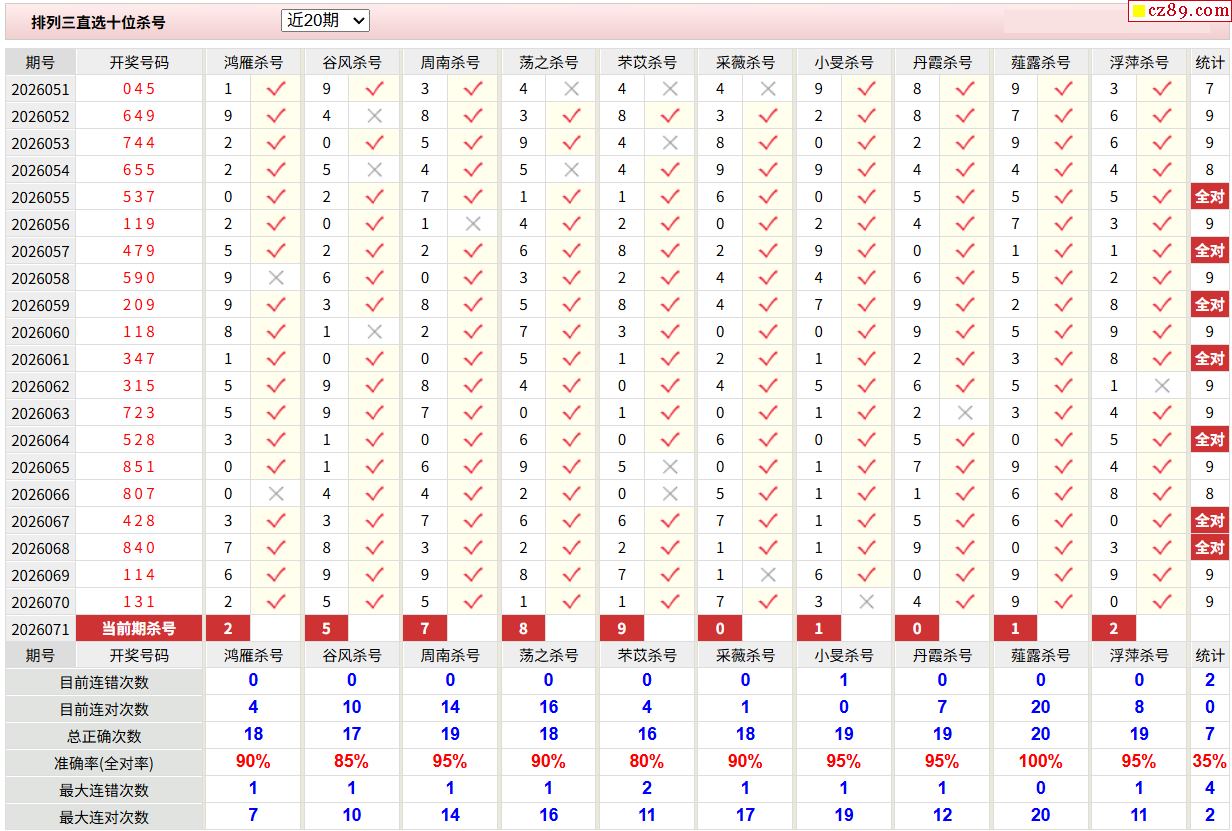This screenshot has width=1232, height=831.
Task: Click the cz89.com link in the corner
Action: point(1187,11)
